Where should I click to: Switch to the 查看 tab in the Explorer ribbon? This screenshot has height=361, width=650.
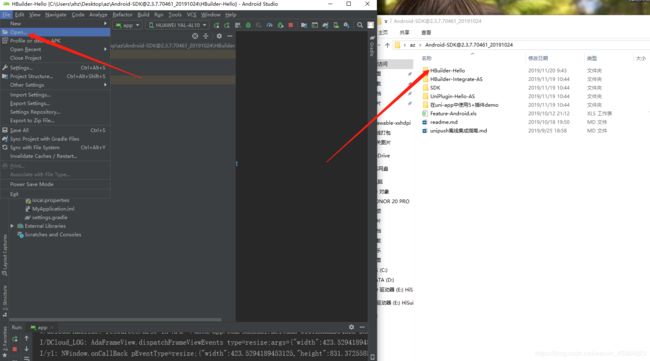(426, 32)
